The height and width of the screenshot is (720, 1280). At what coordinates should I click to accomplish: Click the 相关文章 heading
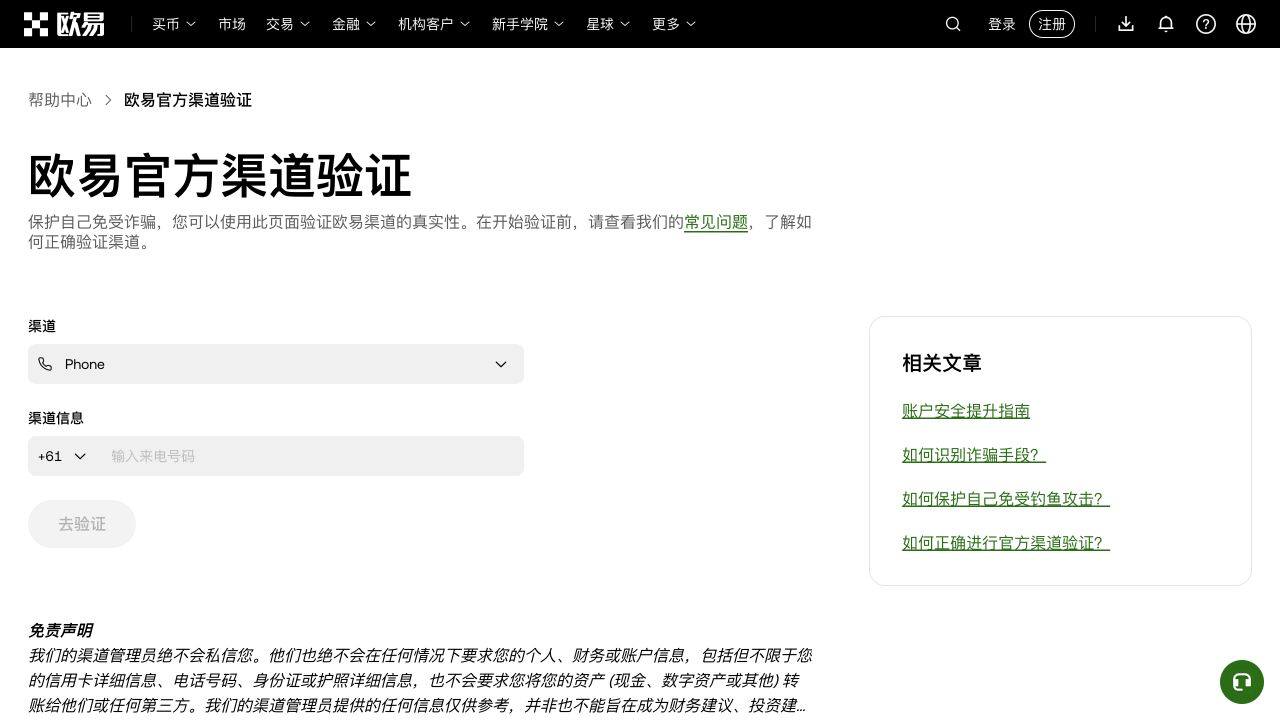(x=942, y=363)
